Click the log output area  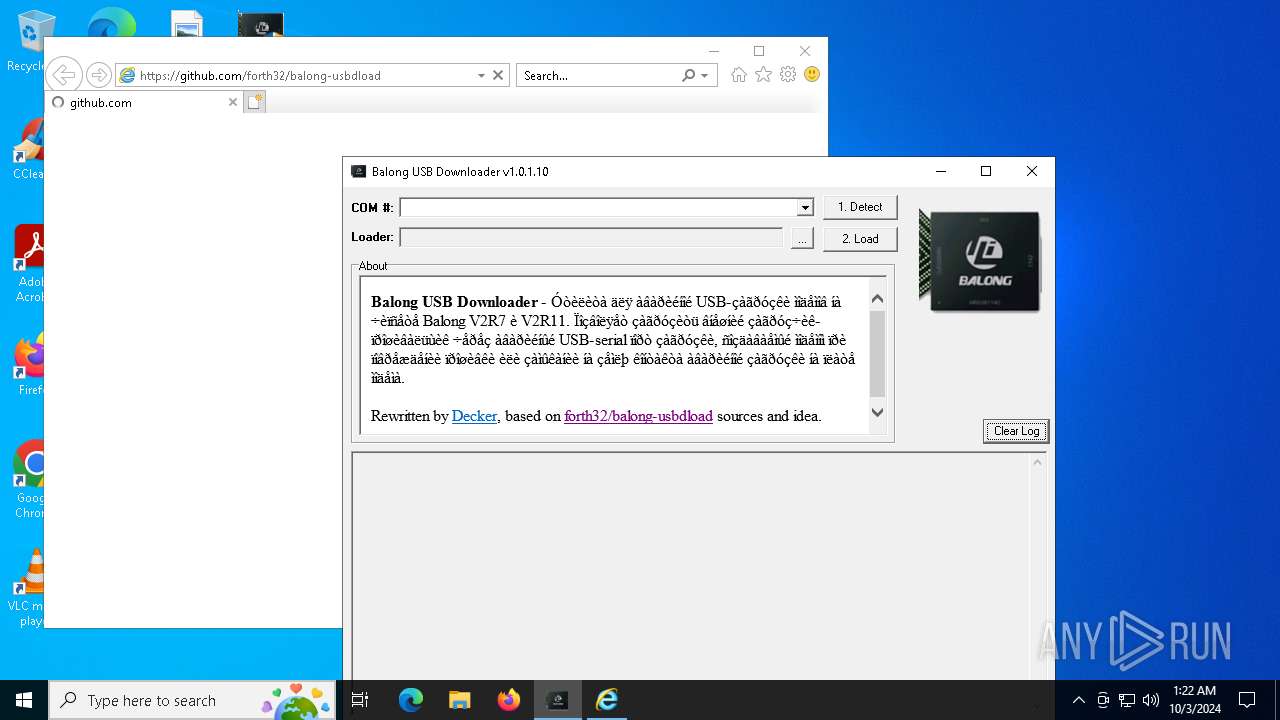(x=691, y=565)
